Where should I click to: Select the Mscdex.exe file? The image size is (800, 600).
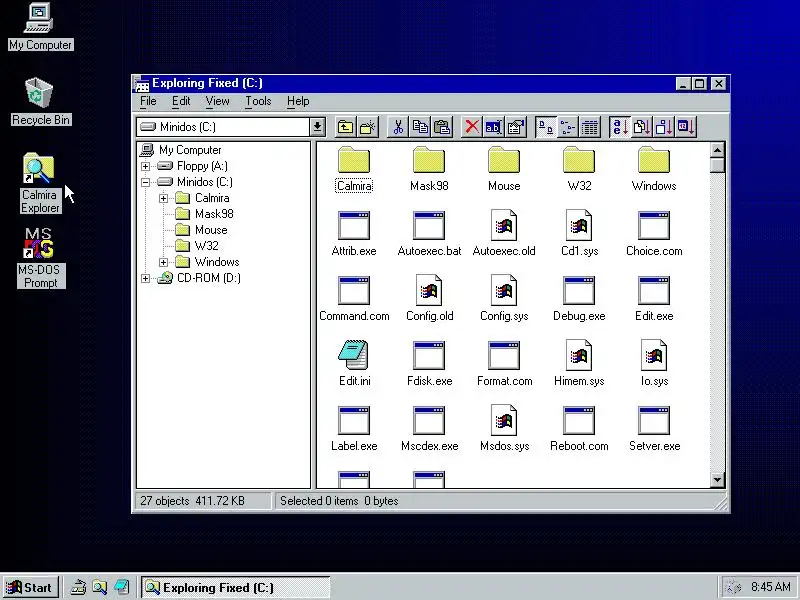(429, 429)
